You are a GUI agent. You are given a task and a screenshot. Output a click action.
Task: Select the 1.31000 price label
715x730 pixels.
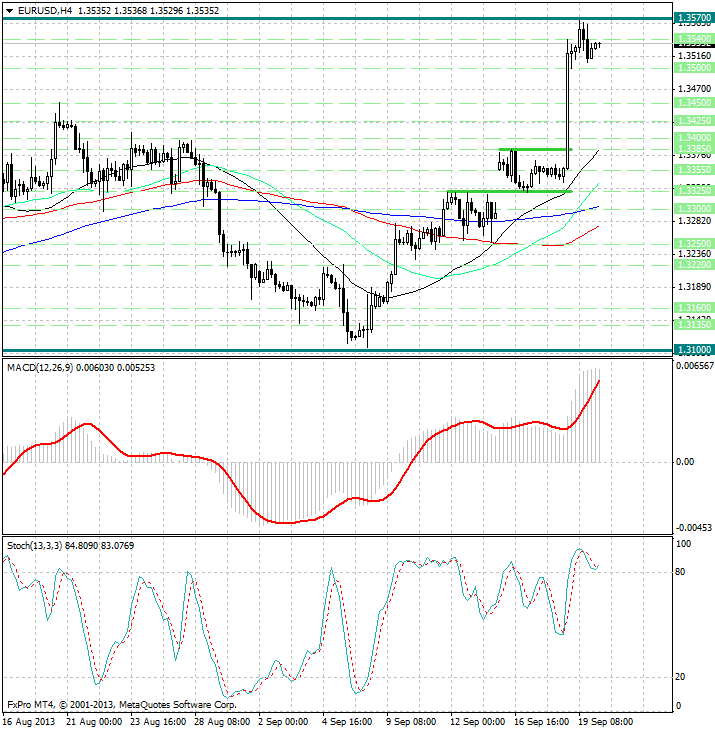click(x=694, y=350)
